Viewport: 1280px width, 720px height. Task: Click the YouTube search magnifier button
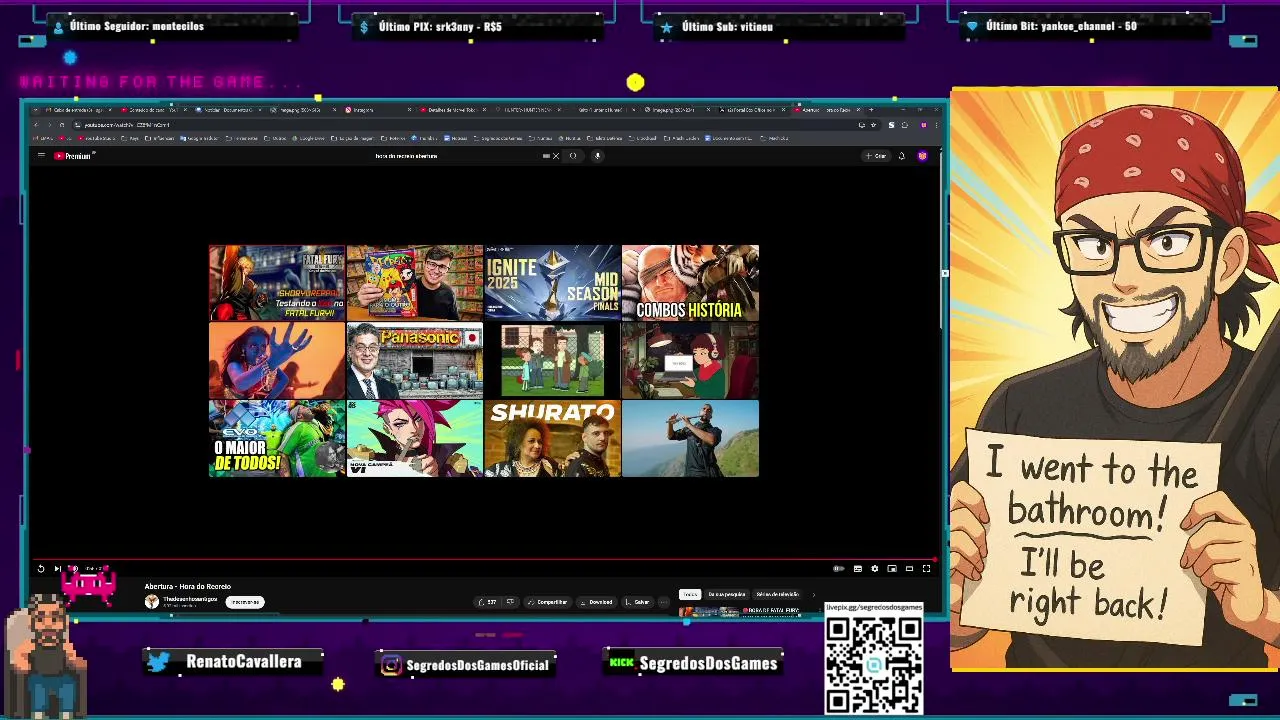573,156
